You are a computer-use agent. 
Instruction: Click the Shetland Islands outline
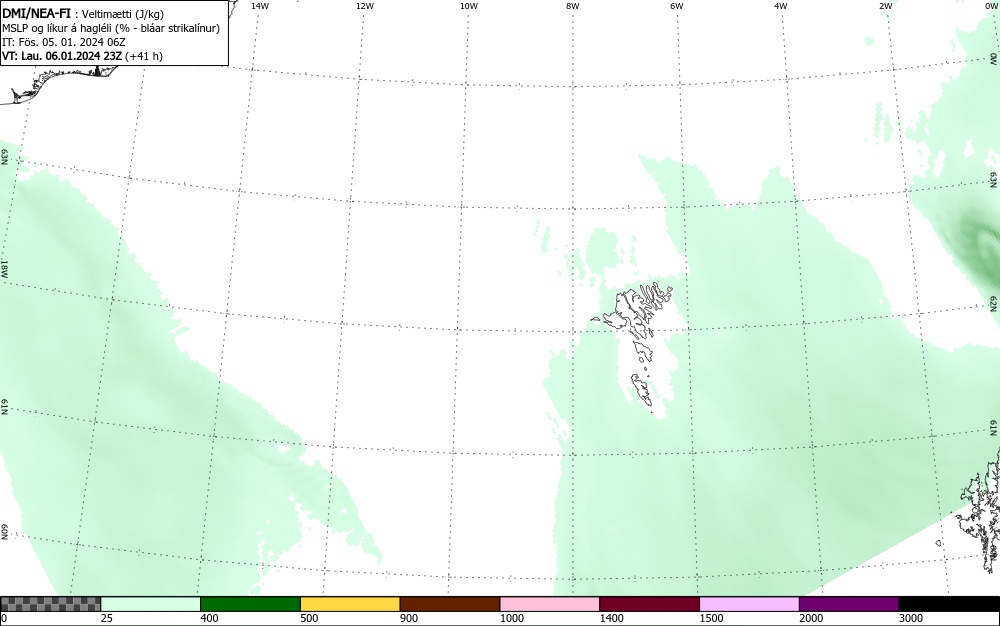(979, 510)
